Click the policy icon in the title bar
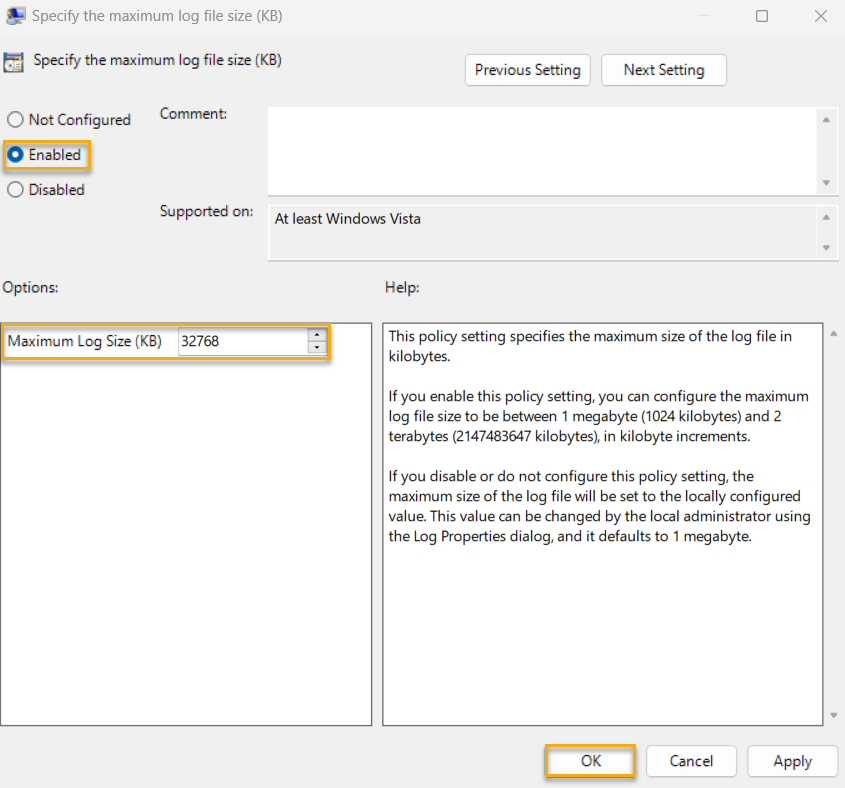 [15, 16]
